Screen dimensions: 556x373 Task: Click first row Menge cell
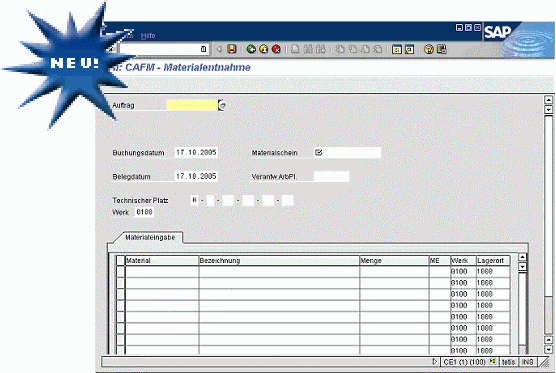pos(394,272)
